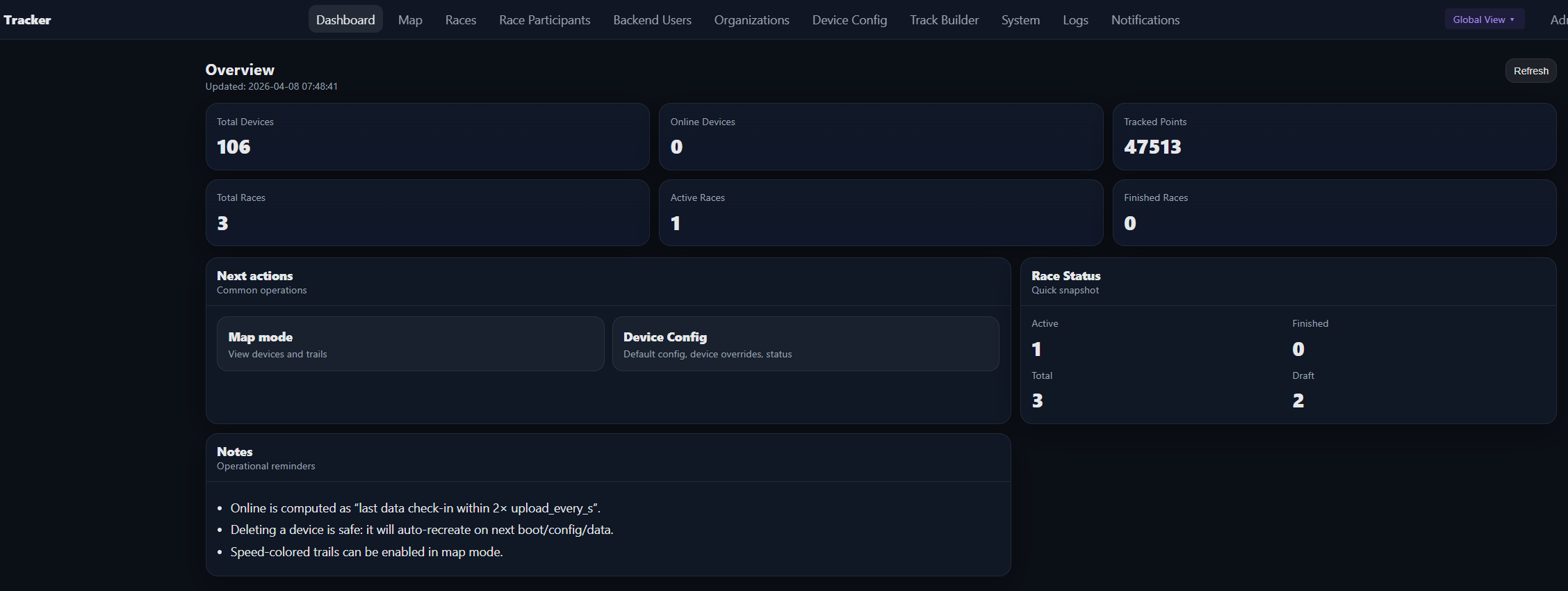1568x591 pixels.
Task: View the Logs tab
Action: click(x=1075, y=20)
